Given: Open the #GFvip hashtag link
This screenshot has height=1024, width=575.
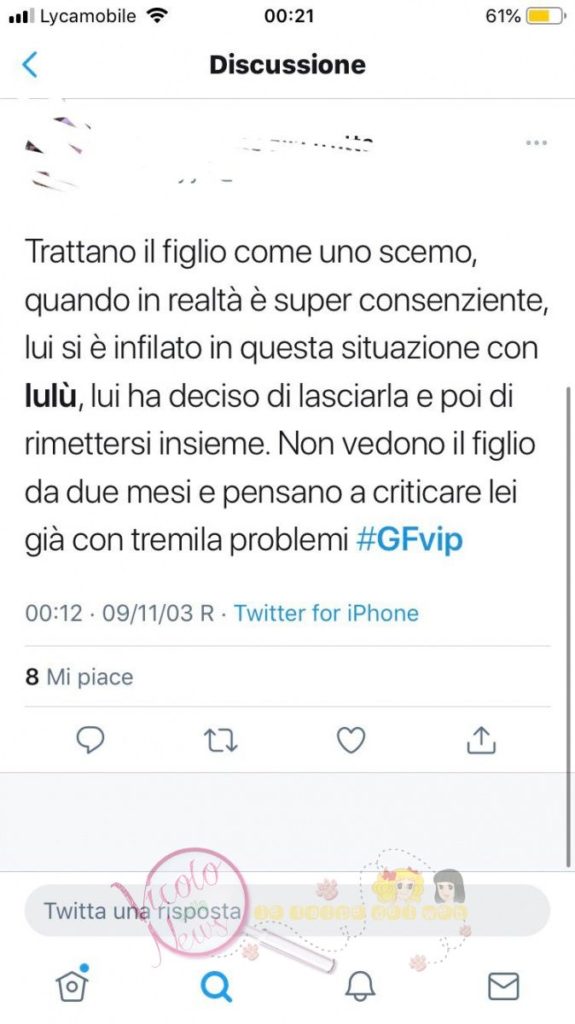Looking at the screenshot, I should [x=410, y=541].
